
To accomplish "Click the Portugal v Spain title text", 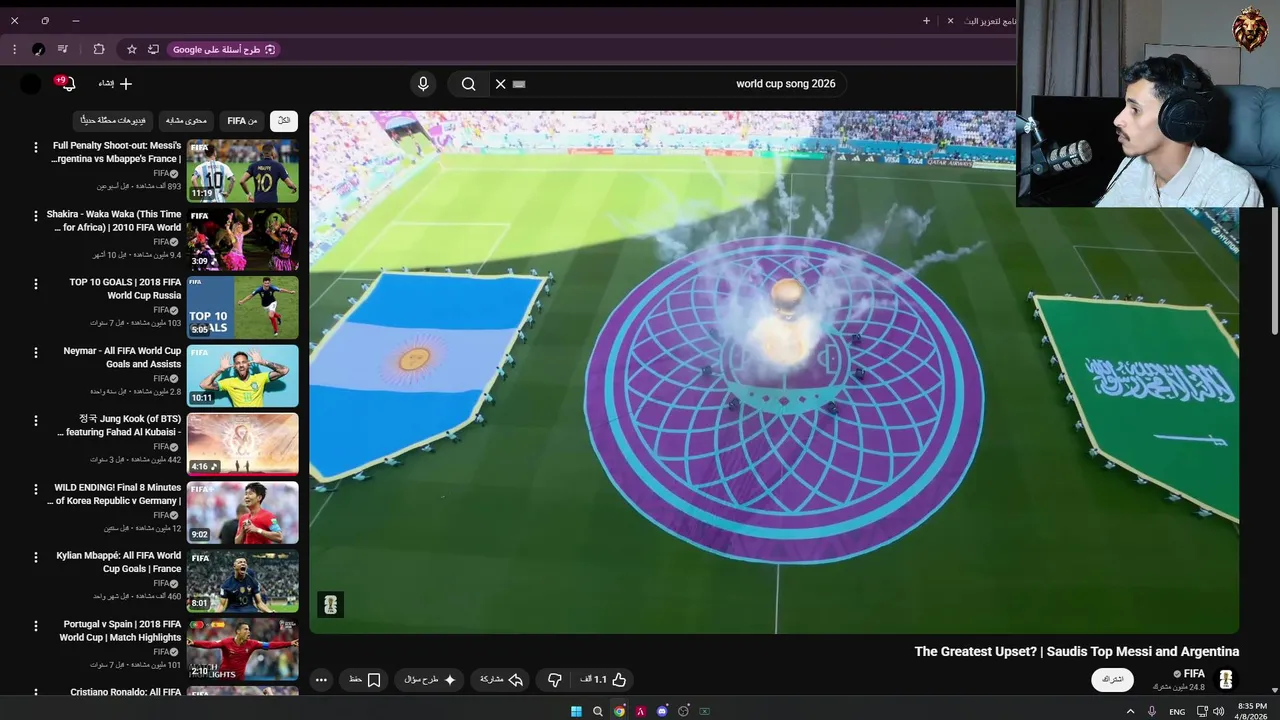I will [x=120, y=631].
